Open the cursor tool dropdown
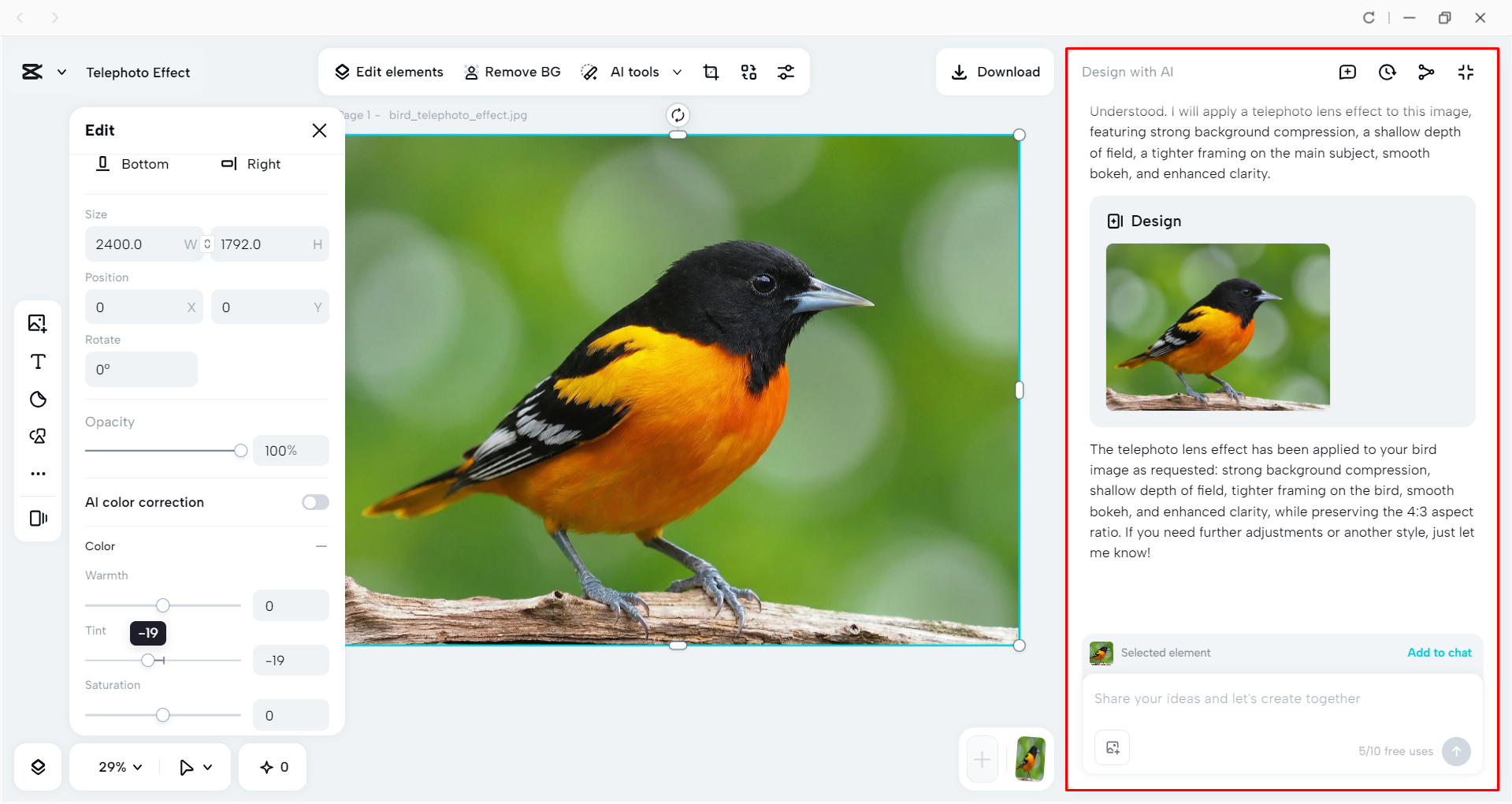Image resolution: width=1512 pixels, height=804 pixels. coord(195,766)
